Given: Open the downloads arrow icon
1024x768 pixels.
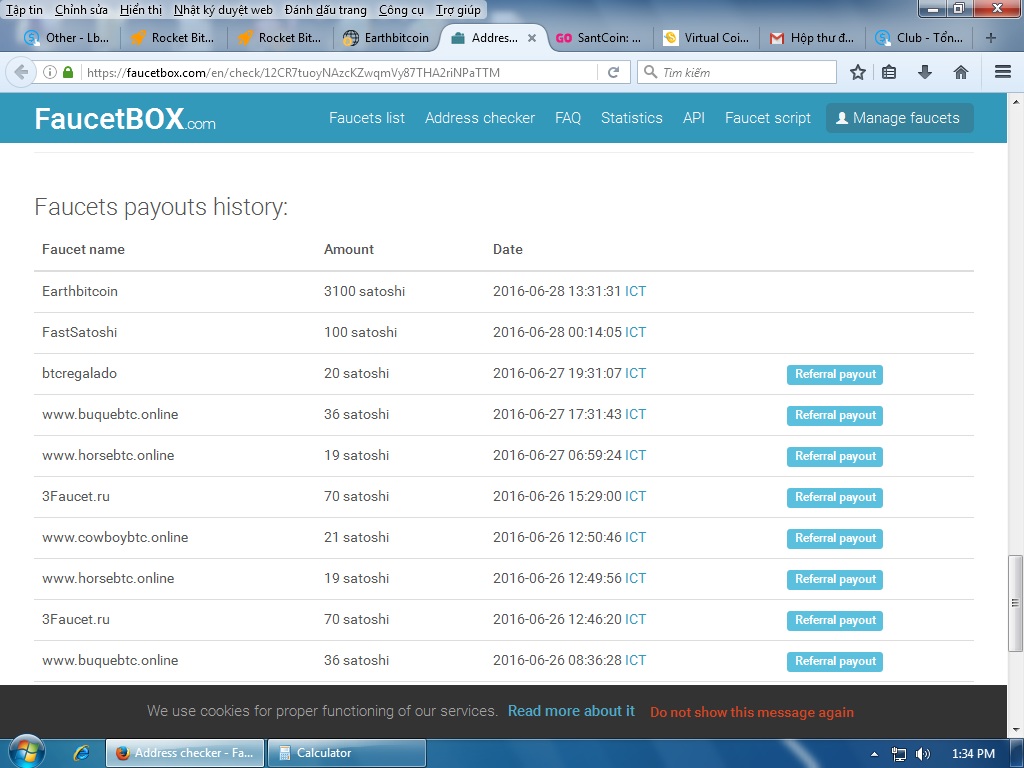Looking at the screenshot, I should [x=925, y=72].
